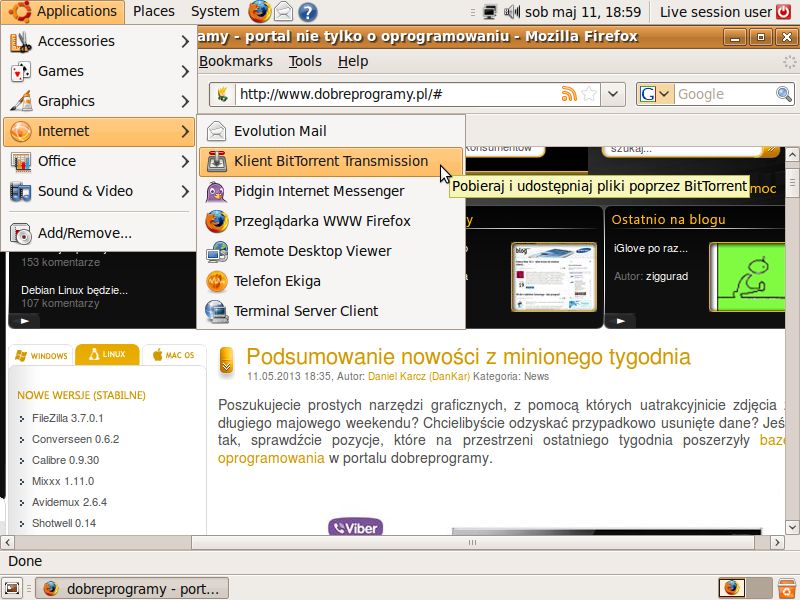This screenshot has width=800, height=600.
Task: Open the Help icon in top panel
Action: pyautogui.click(x=308, y=12)
